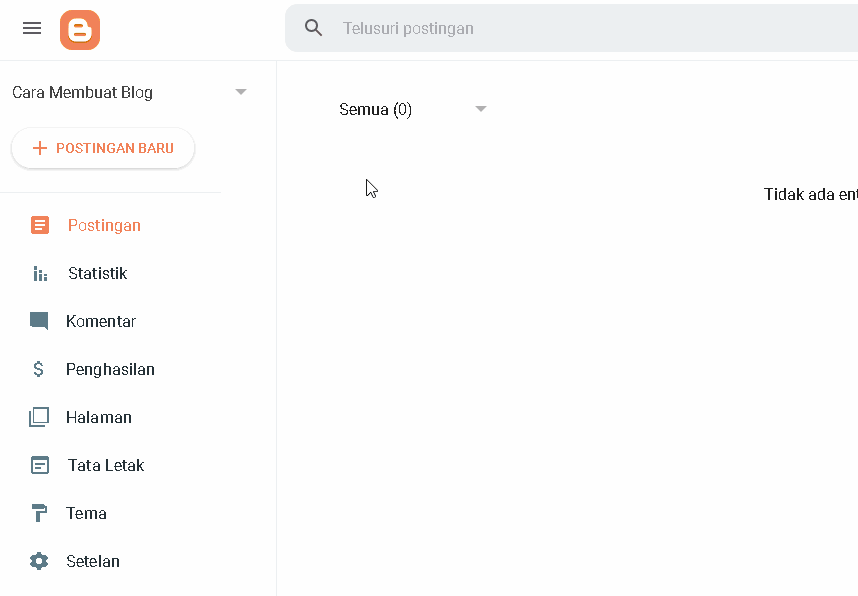Click the orange Blogger logo
Screen dimensions: 858x596
pyautogui.click(x=80, y=30)
